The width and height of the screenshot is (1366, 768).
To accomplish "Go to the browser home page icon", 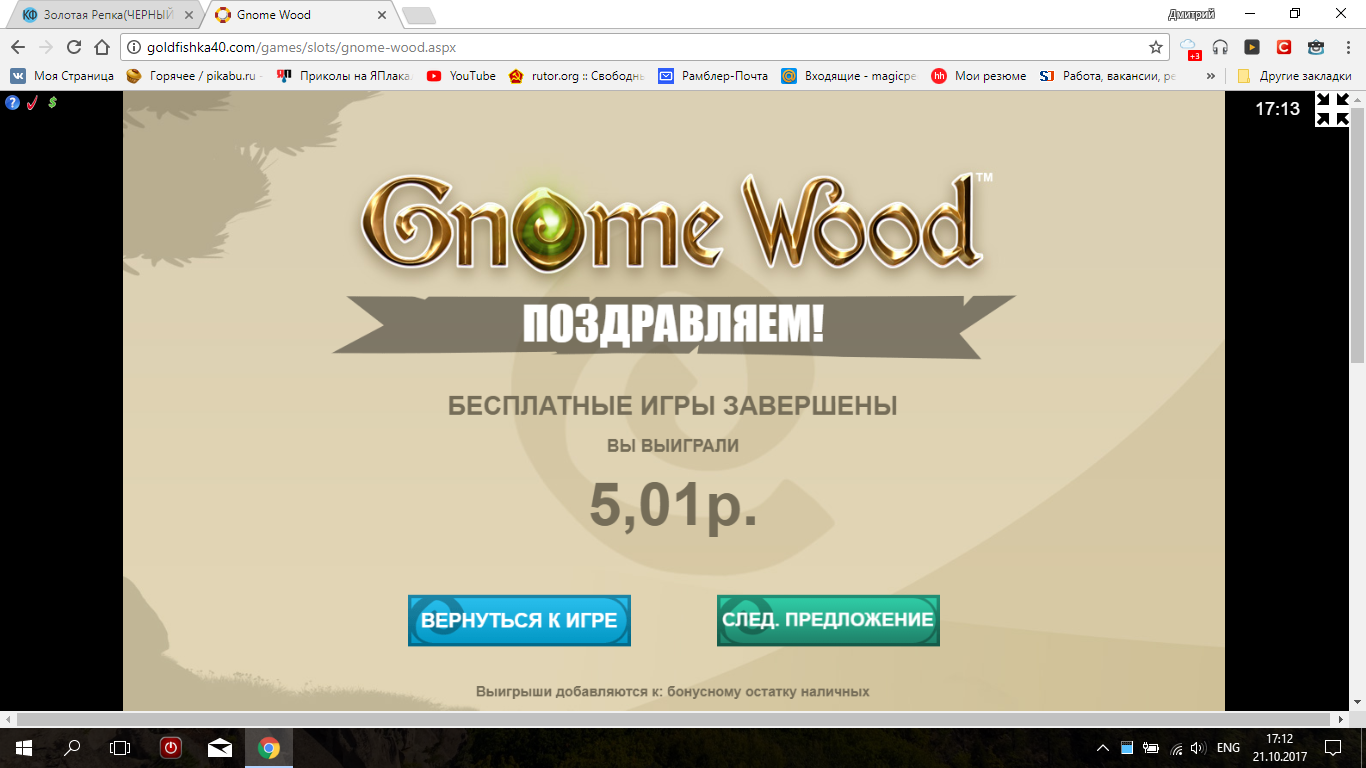I will tap(101, 47).
